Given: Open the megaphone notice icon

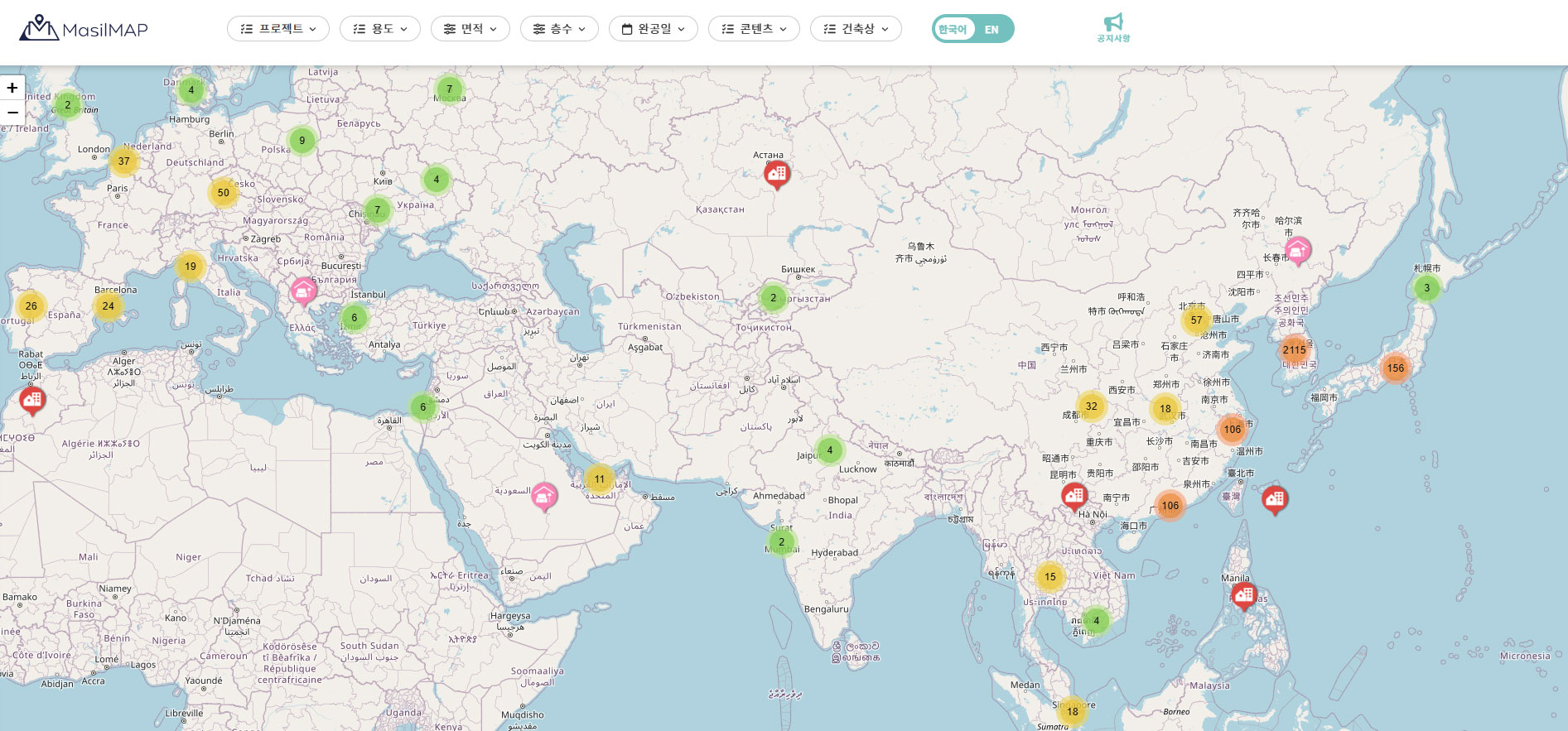Looking at the screenshot, I should [x=1113, y=27].
